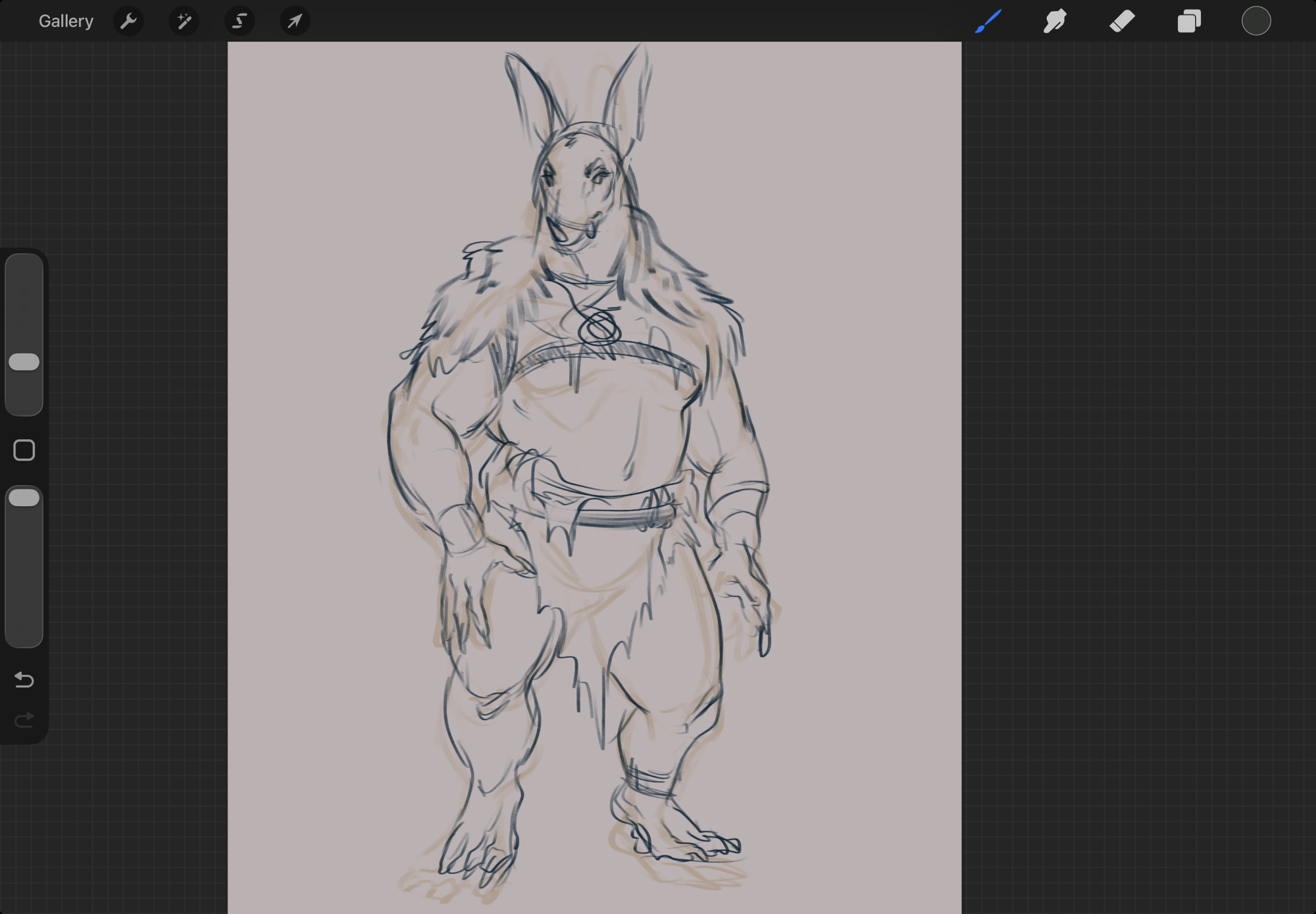Return to the Gallery
Screen dimensions: 1316x914
[66, 21]
